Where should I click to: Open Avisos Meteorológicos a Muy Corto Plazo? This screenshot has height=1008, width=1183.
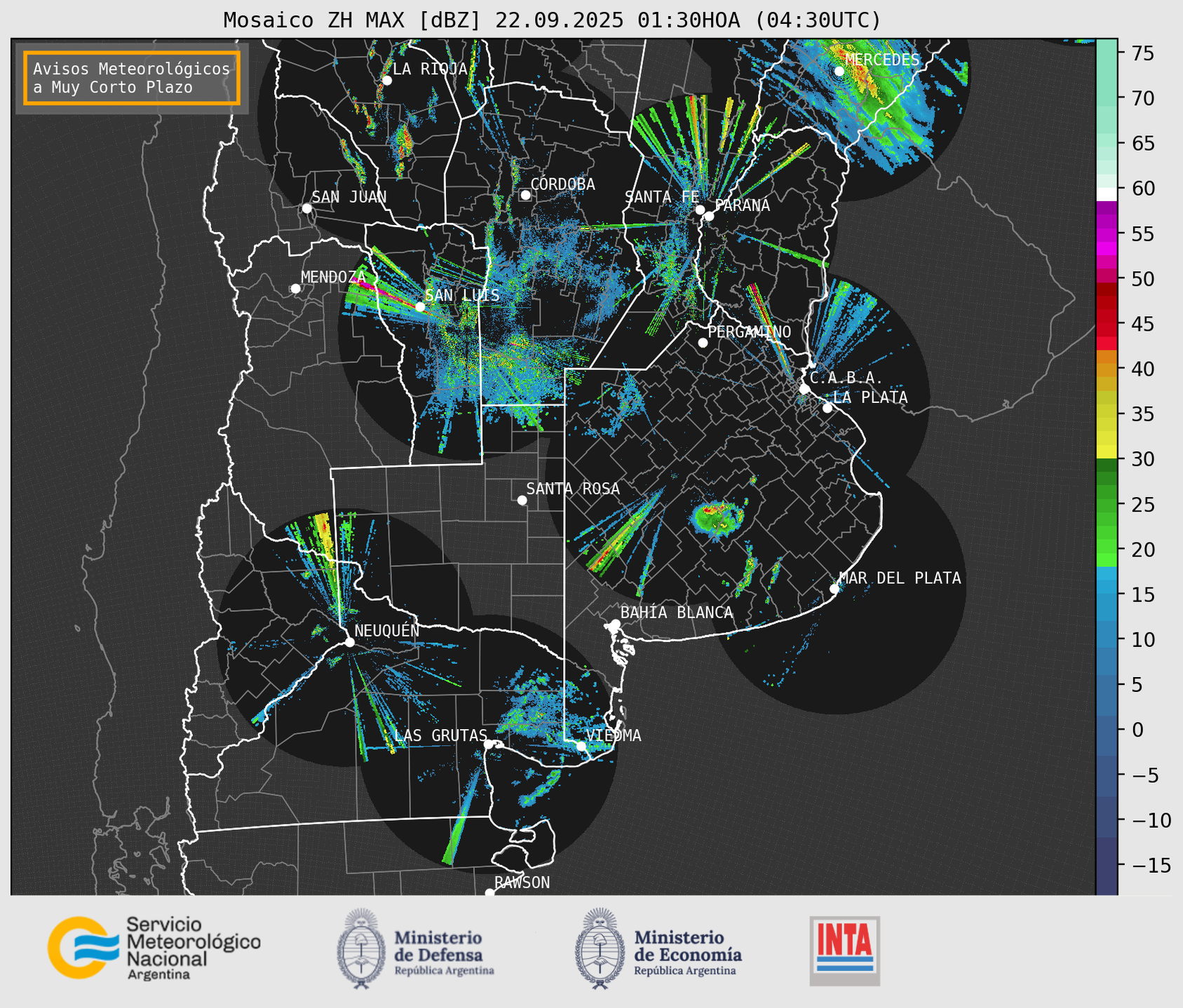pyautogui.click(x=132, y=78)
